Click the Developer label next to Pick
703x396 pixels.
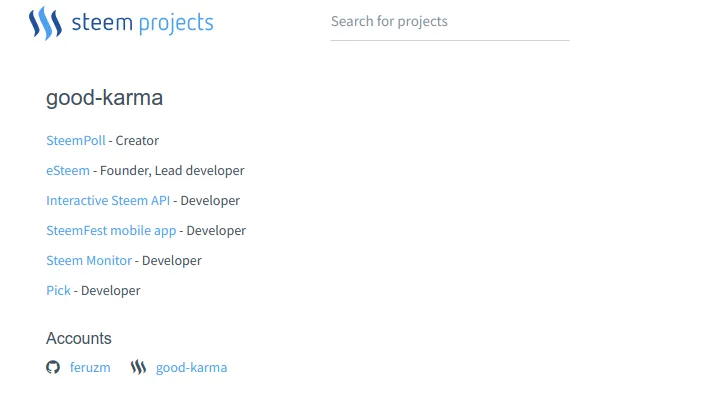111,291
